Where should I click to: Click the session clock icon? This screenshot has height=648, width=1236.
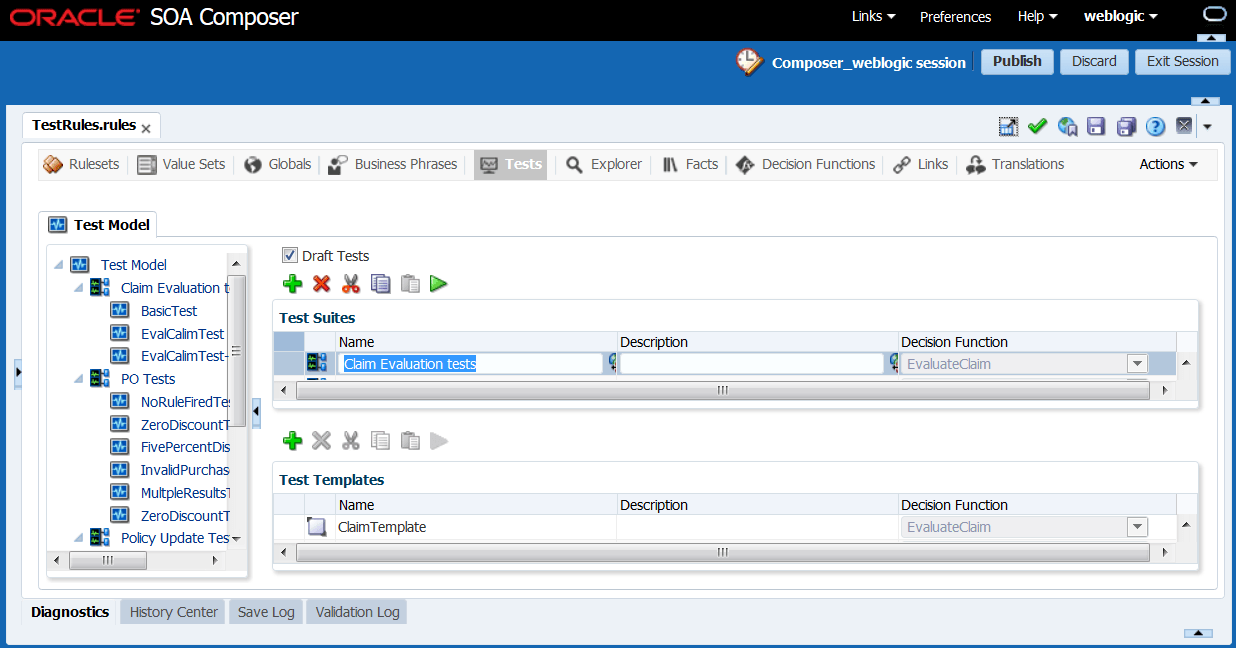click(x=748, y=61)
